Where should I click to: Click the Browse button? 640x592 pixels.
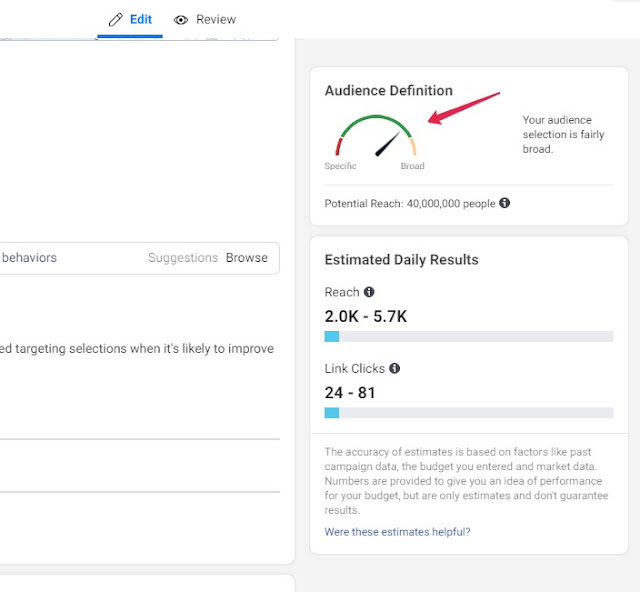(246, 258)
